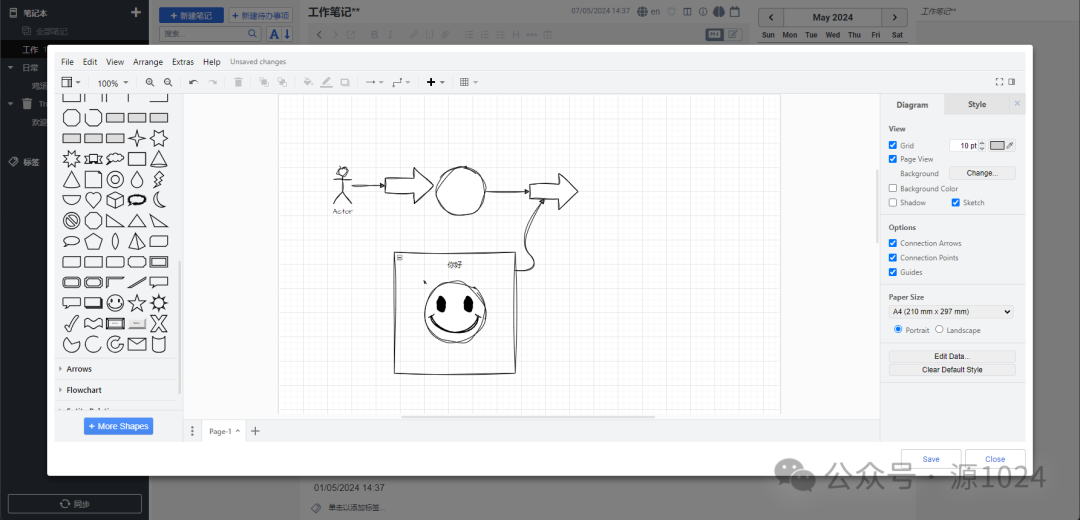Open the connection arrow style dropdown

(x=374, y=82)
